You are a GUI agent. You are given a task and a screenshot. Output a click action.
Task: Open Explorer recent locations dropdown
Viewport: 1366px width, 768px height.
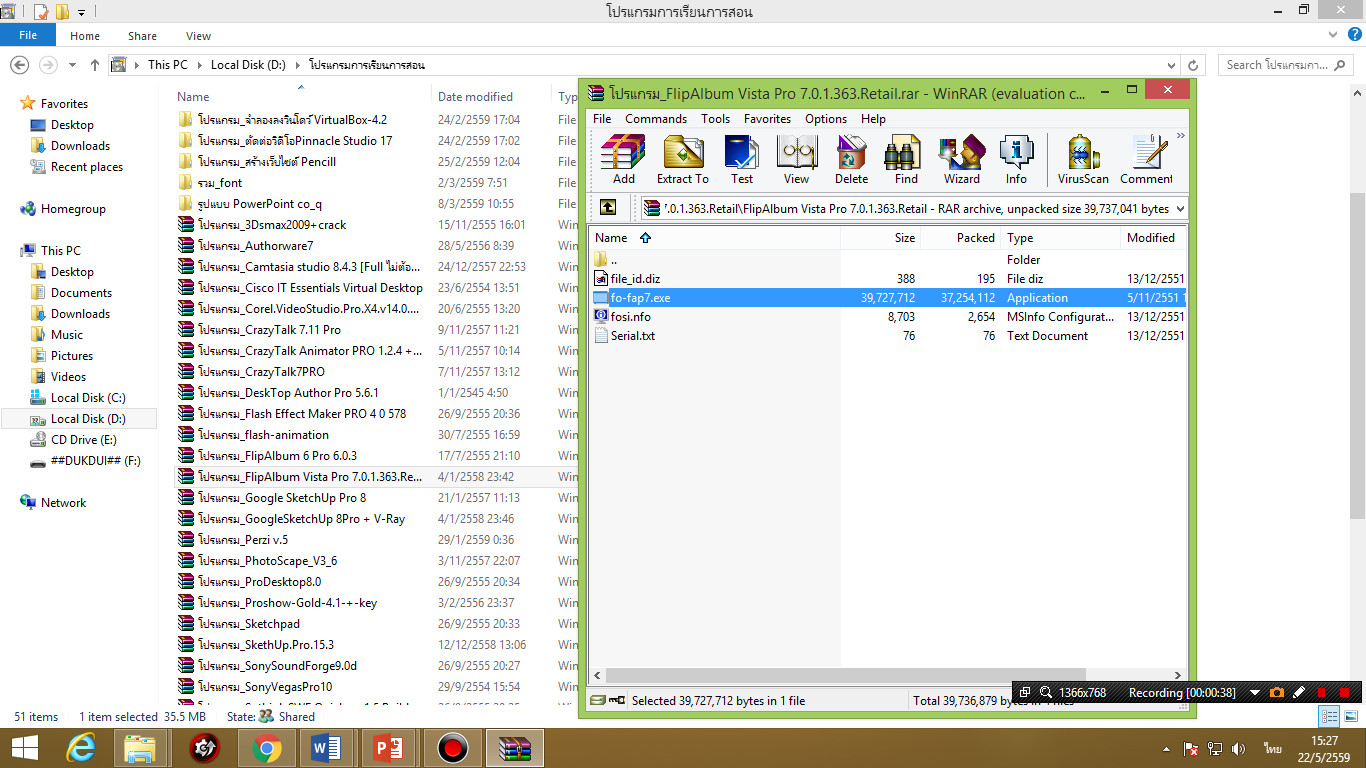click(72, 65)
